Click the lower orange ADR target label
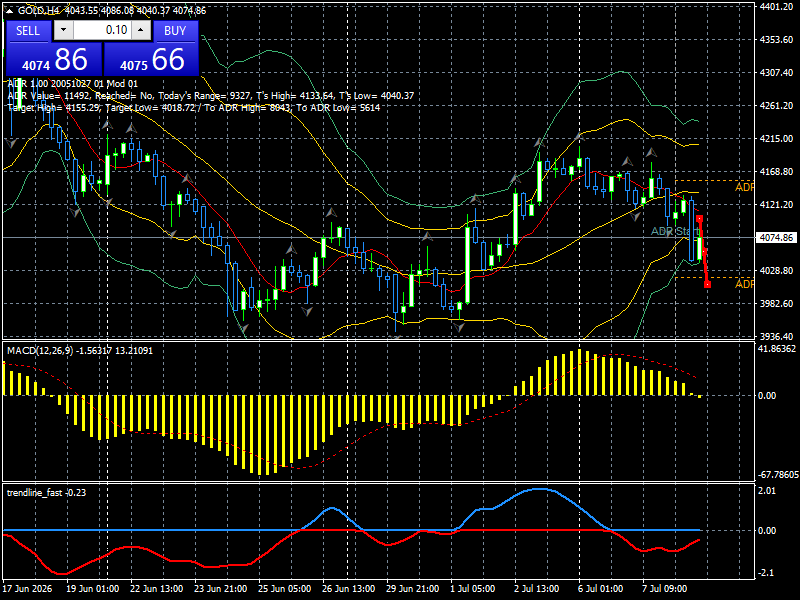Screen dimensions: 800x600 coord(744,284)
